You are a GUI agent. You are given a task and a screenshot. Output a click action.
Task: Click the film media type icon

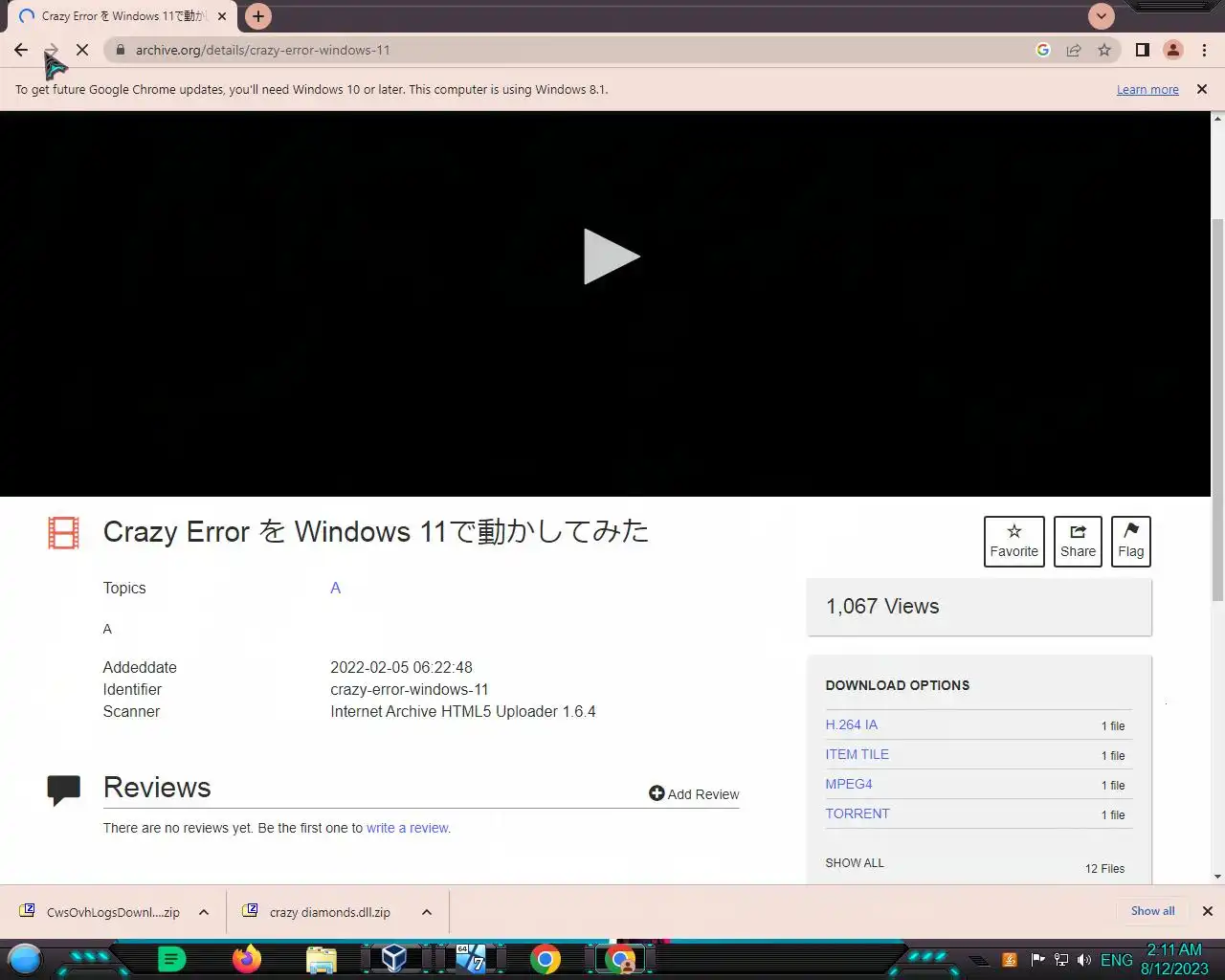[63, 533]
